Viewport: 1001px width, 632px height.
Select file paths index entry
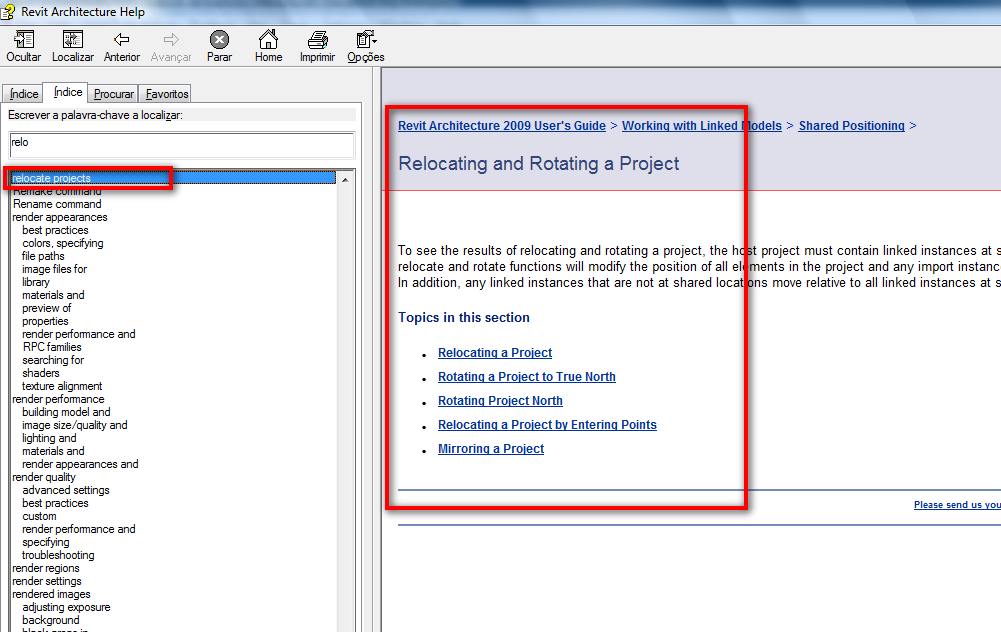point(43,256)
